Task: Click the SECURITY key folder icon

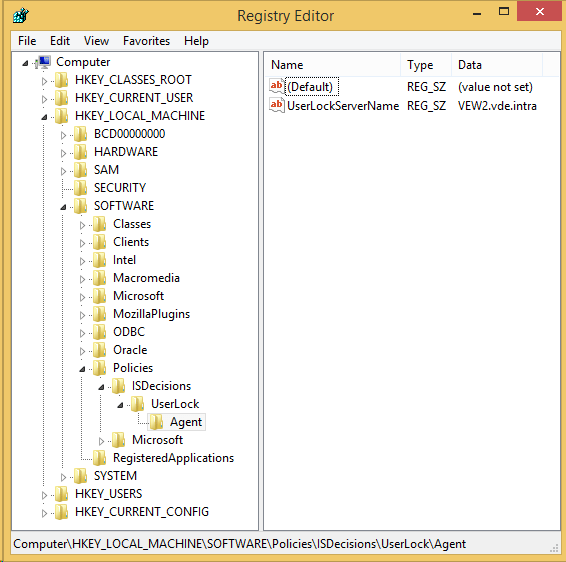Action: coord(80,188)
